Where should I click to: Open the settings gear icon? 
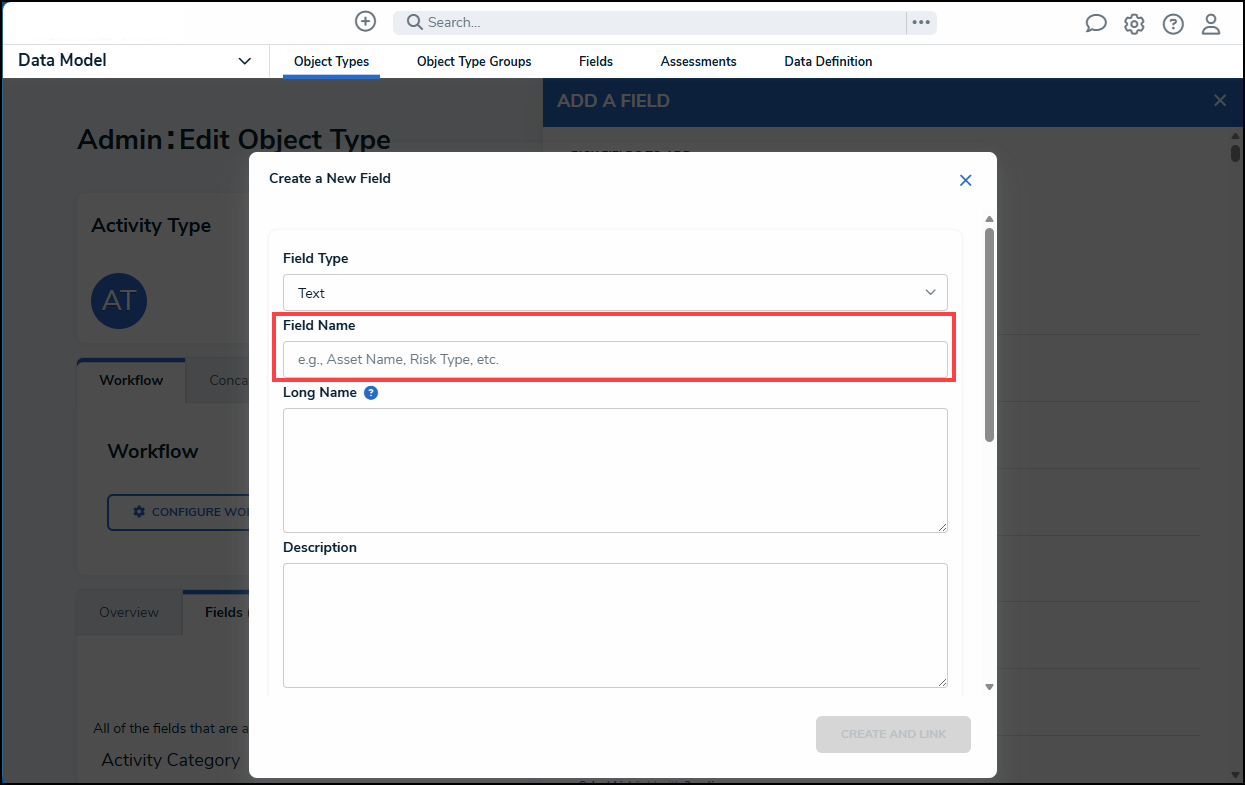point(1134,24)
